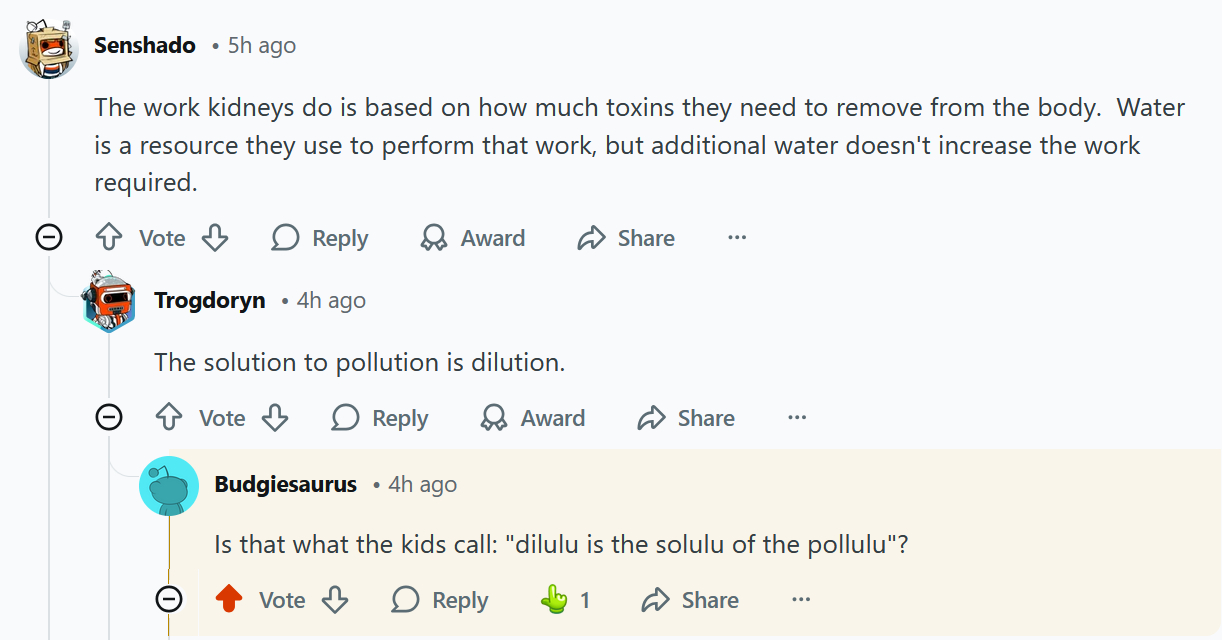Give an award to Senshado's comment
Viewport: 1222px width, 640px height.
click(x=473, y=238)
